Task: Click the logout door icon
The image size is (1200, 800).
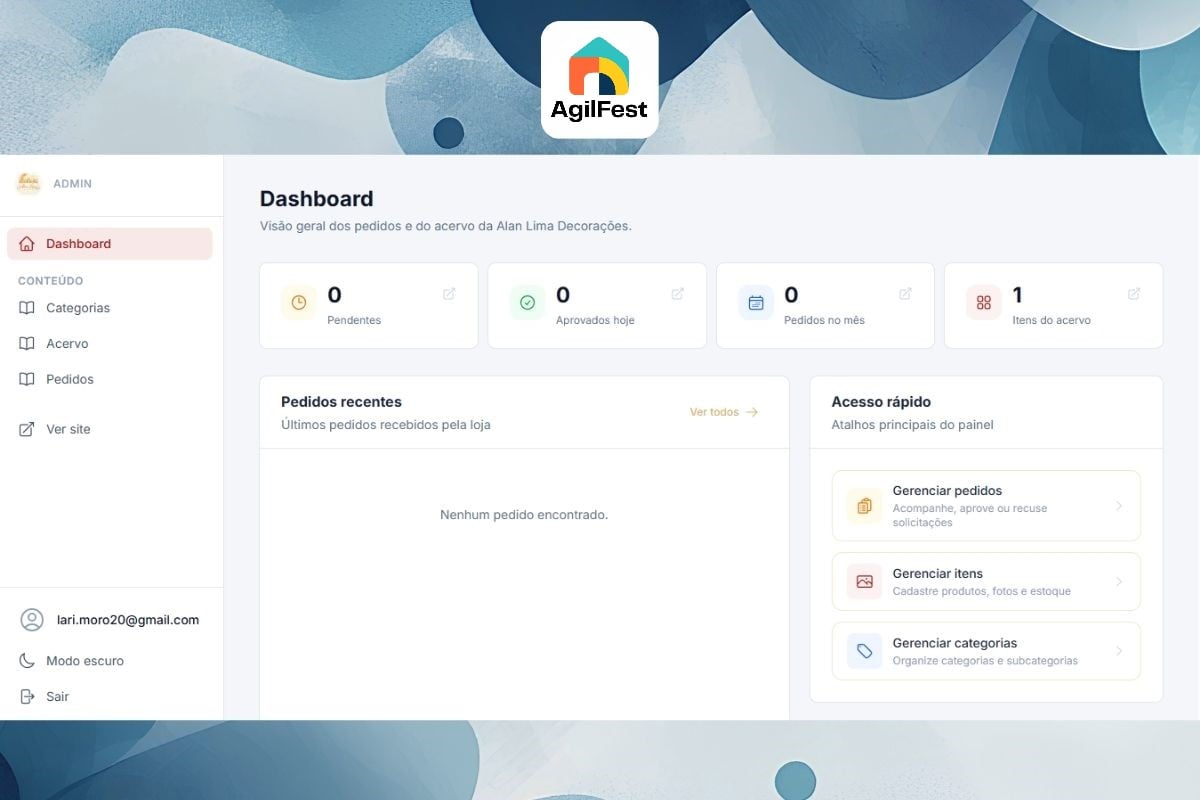Action: 27,697
